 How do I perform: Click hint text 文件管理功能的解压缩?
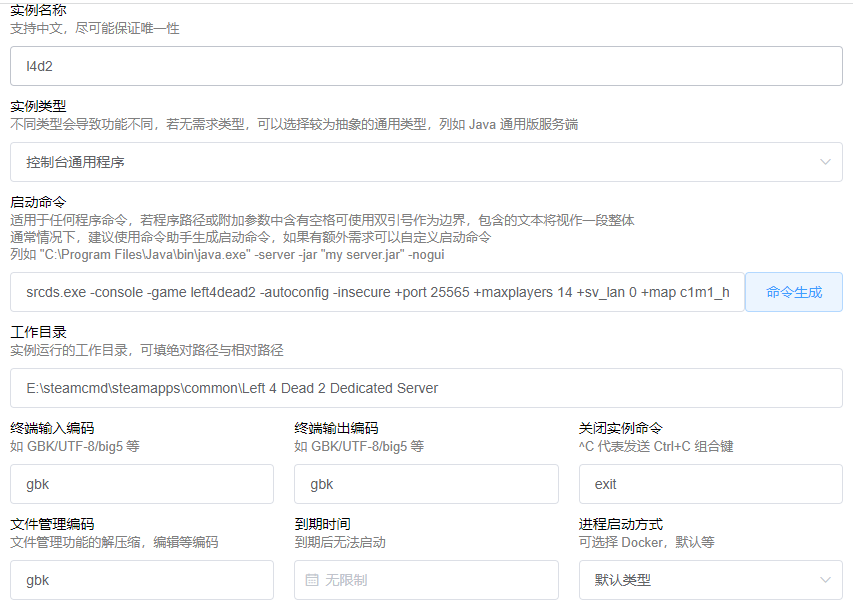point(114,542)
